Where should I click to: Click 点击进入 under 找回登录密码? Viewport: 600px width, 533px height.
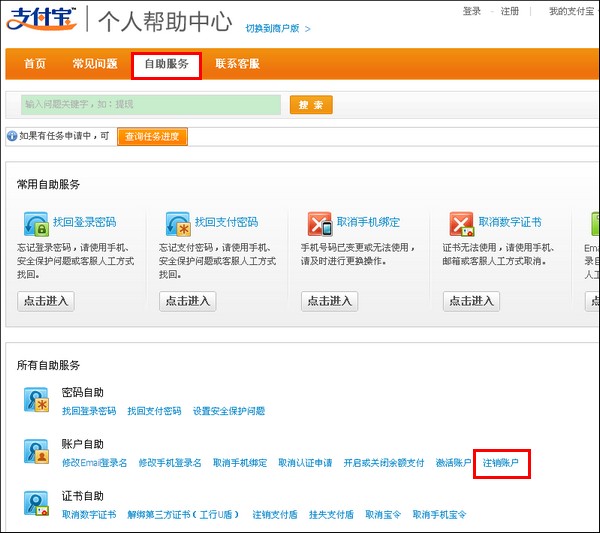46,301
